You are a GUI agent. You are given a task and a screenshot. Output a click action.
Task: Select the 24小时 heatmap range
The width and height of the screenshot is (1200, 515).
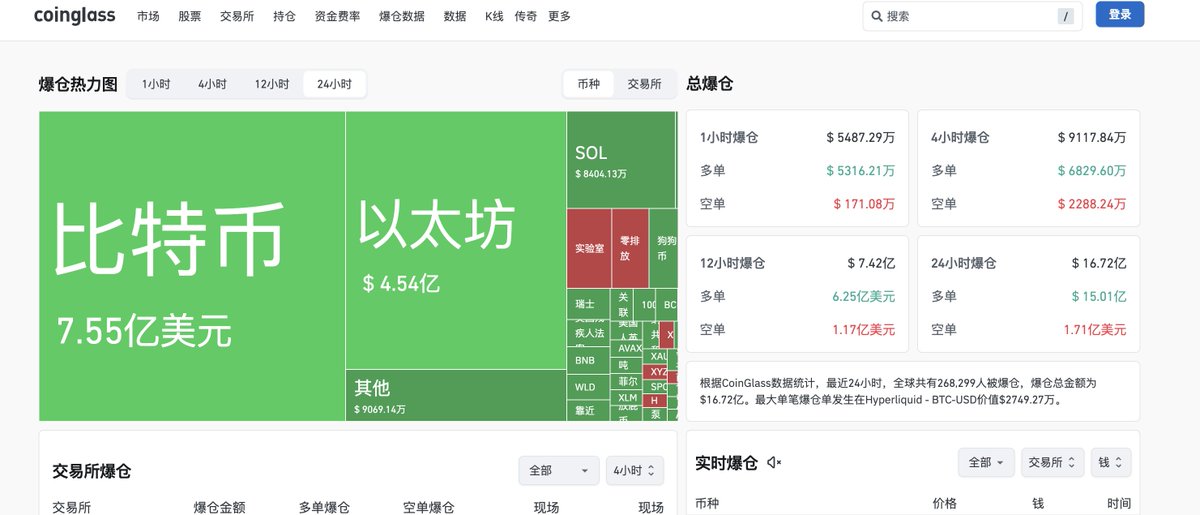[334, 84]
